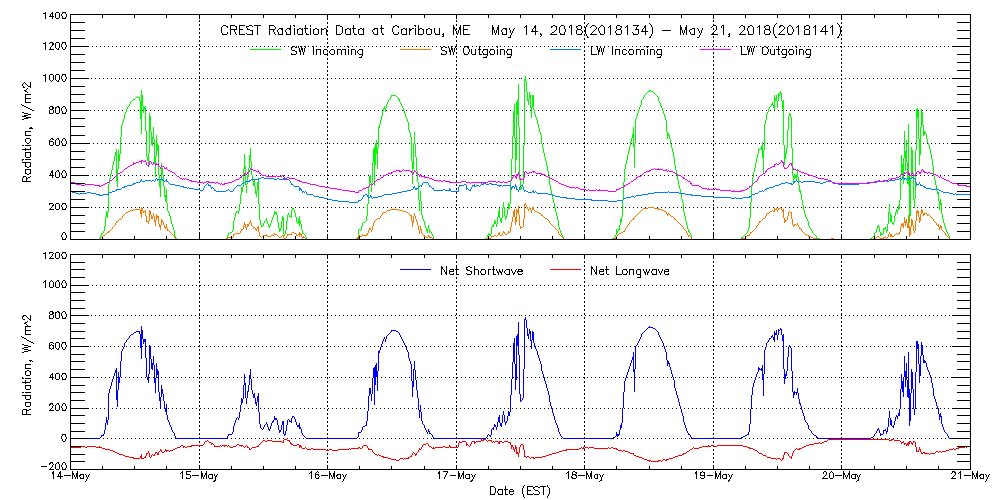This screenshot has height=500, width=1000.
Task: Select the 18-May date axis label
Action: (585, 476)
